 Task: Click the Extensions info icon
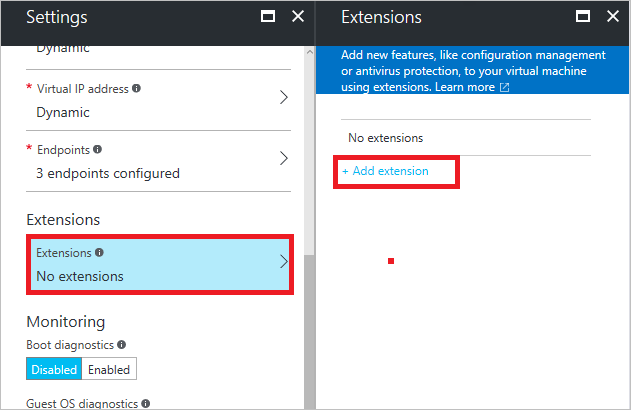99,253
